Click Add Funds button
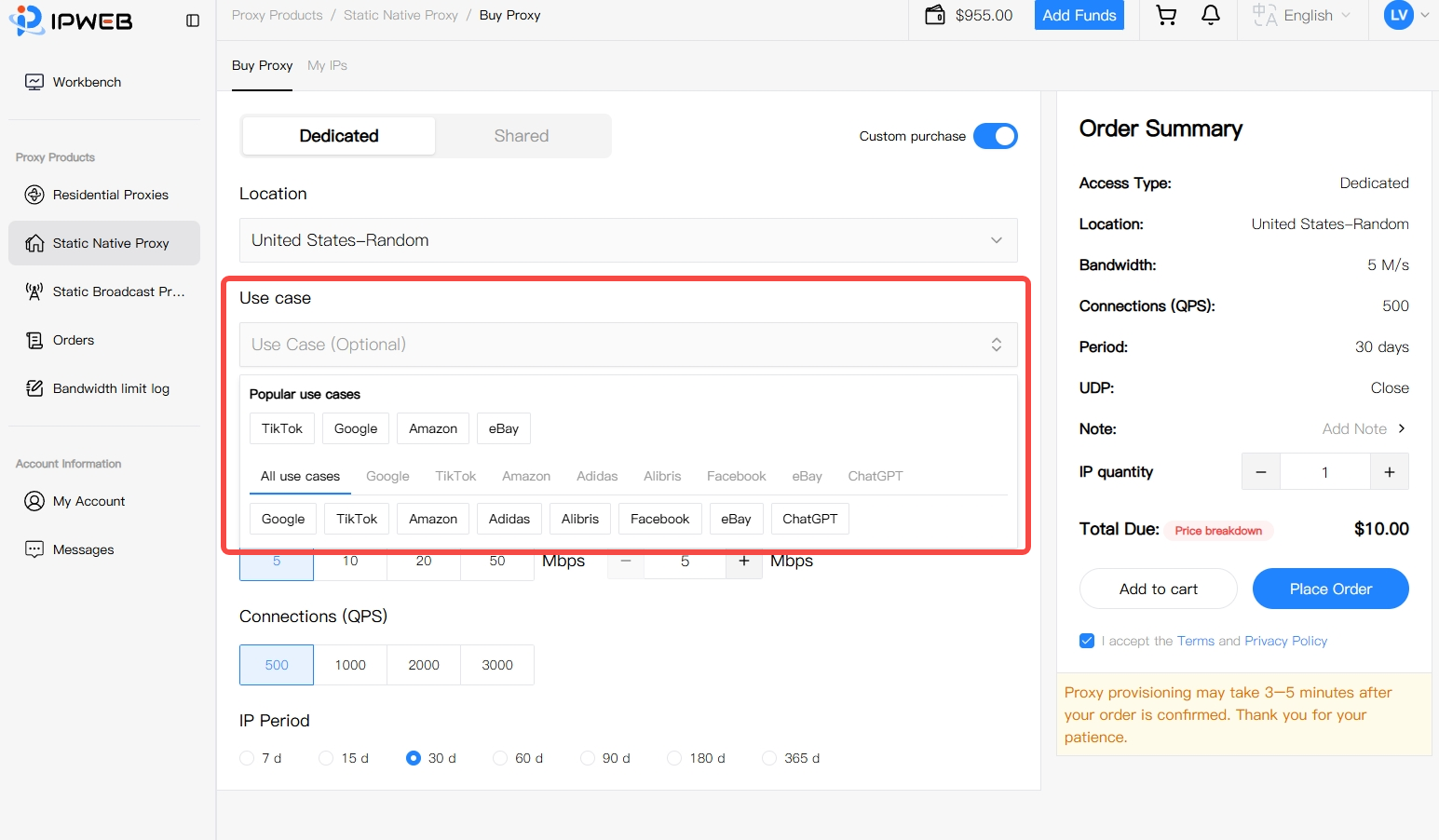 pyautogui.click(x=1079, y=15)
